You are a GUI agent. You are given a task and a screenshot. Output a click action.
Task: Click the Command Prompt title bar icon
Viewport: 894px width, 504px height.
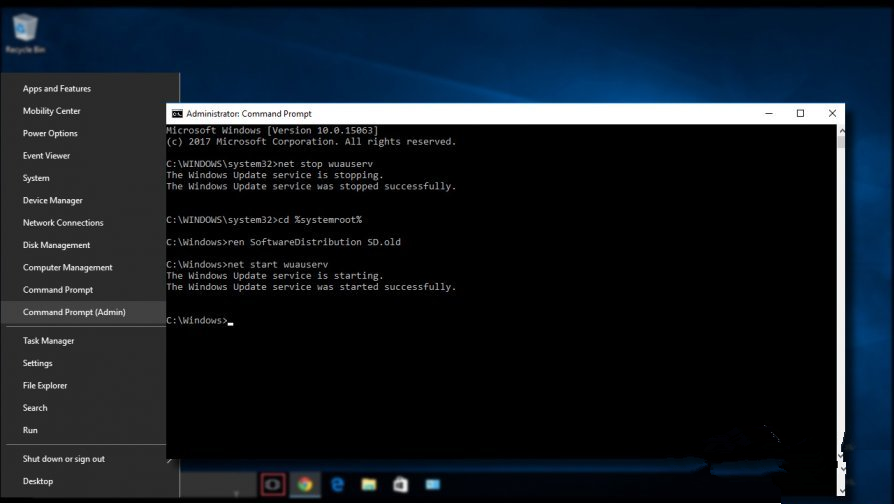[x=177, y=113]
